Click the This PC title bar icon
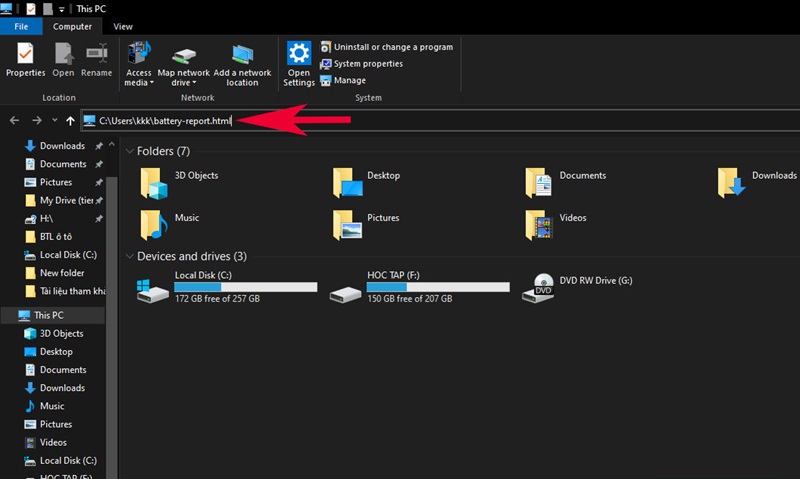800x479 pixels. pyautogui.click(x=6, y=8)
